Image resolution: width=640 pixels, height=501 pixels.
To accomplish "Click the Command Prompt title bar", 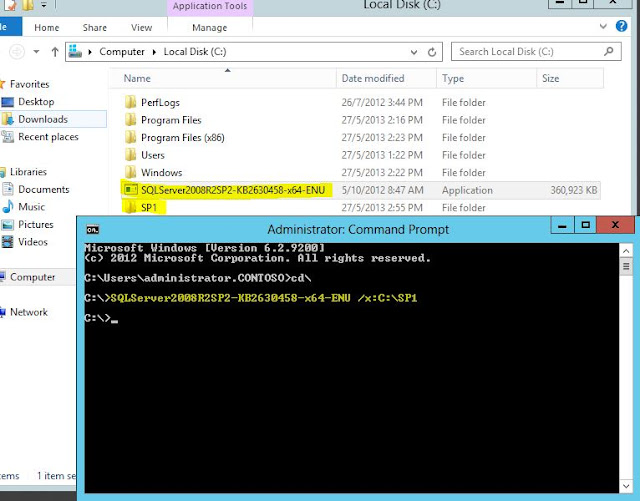I will coord(358,229).
